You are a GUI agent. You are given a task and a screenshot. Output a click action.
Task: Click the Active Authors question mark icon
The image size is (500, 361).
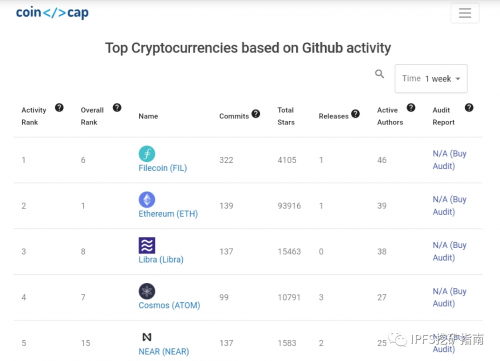(411, 108)
